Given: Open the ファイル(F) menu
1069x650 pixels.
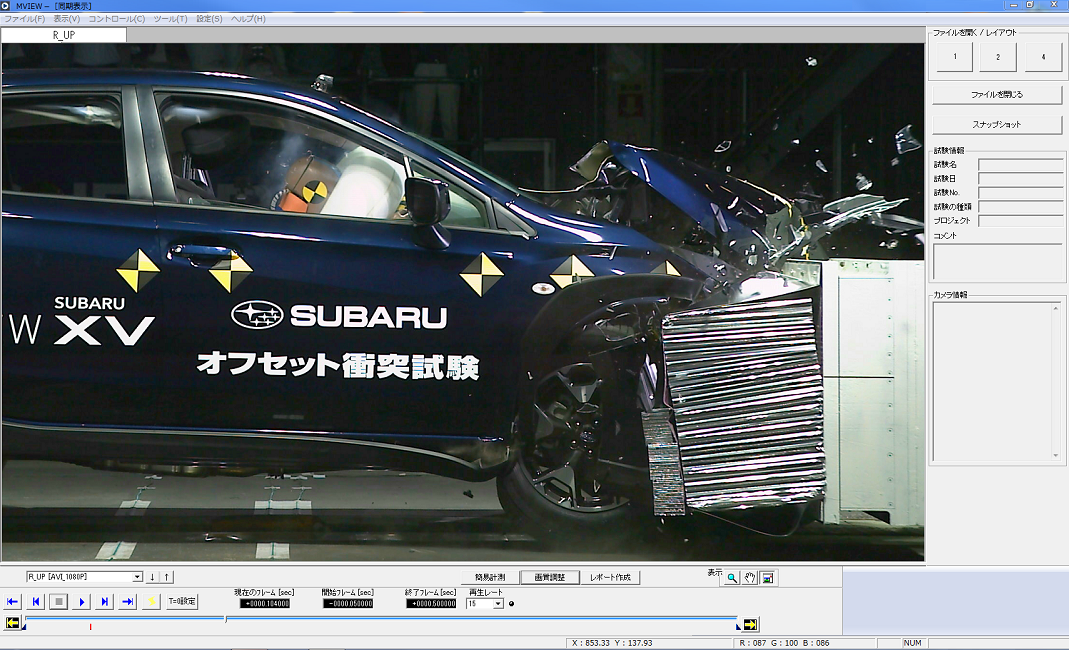Looking at the screenshot, I should pyautogui.click(x=25, y=19).
